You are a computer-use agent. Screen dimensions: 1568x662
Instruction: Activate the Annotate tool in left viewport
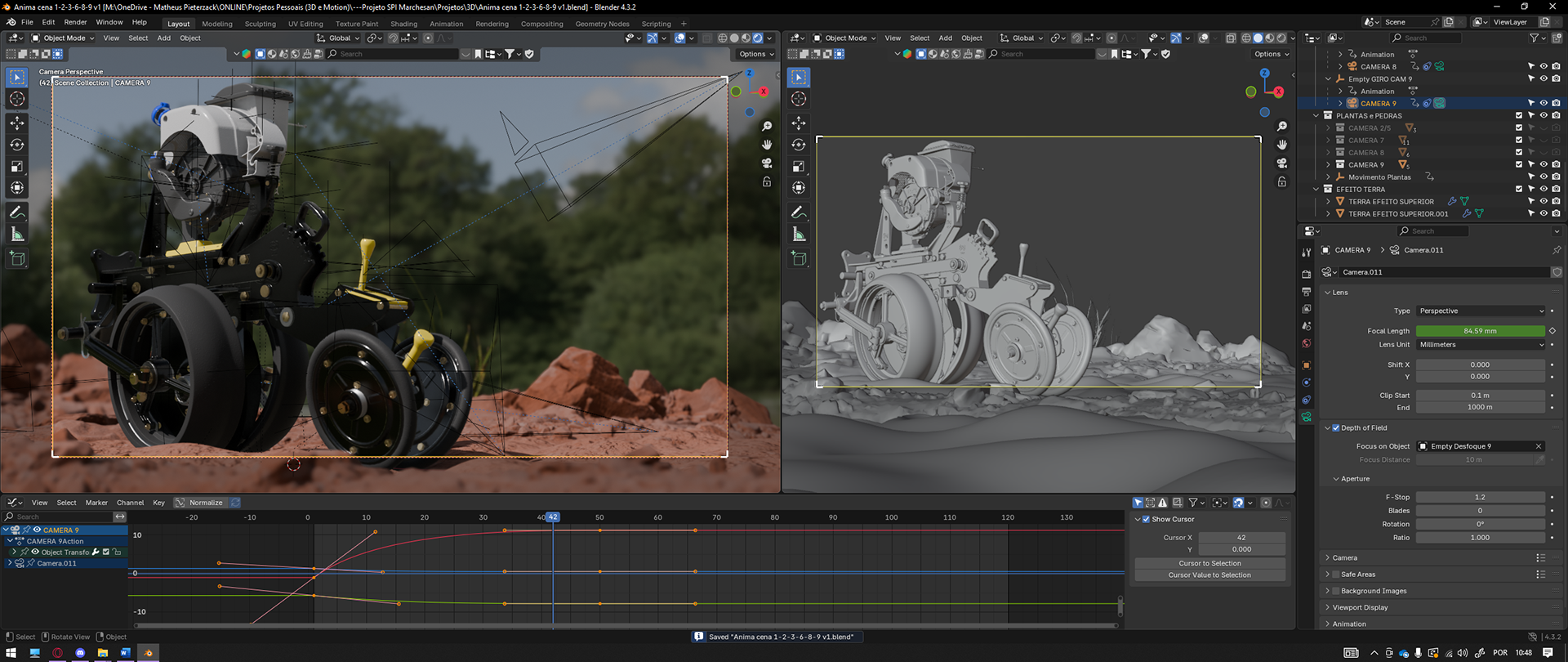[17, 212]
